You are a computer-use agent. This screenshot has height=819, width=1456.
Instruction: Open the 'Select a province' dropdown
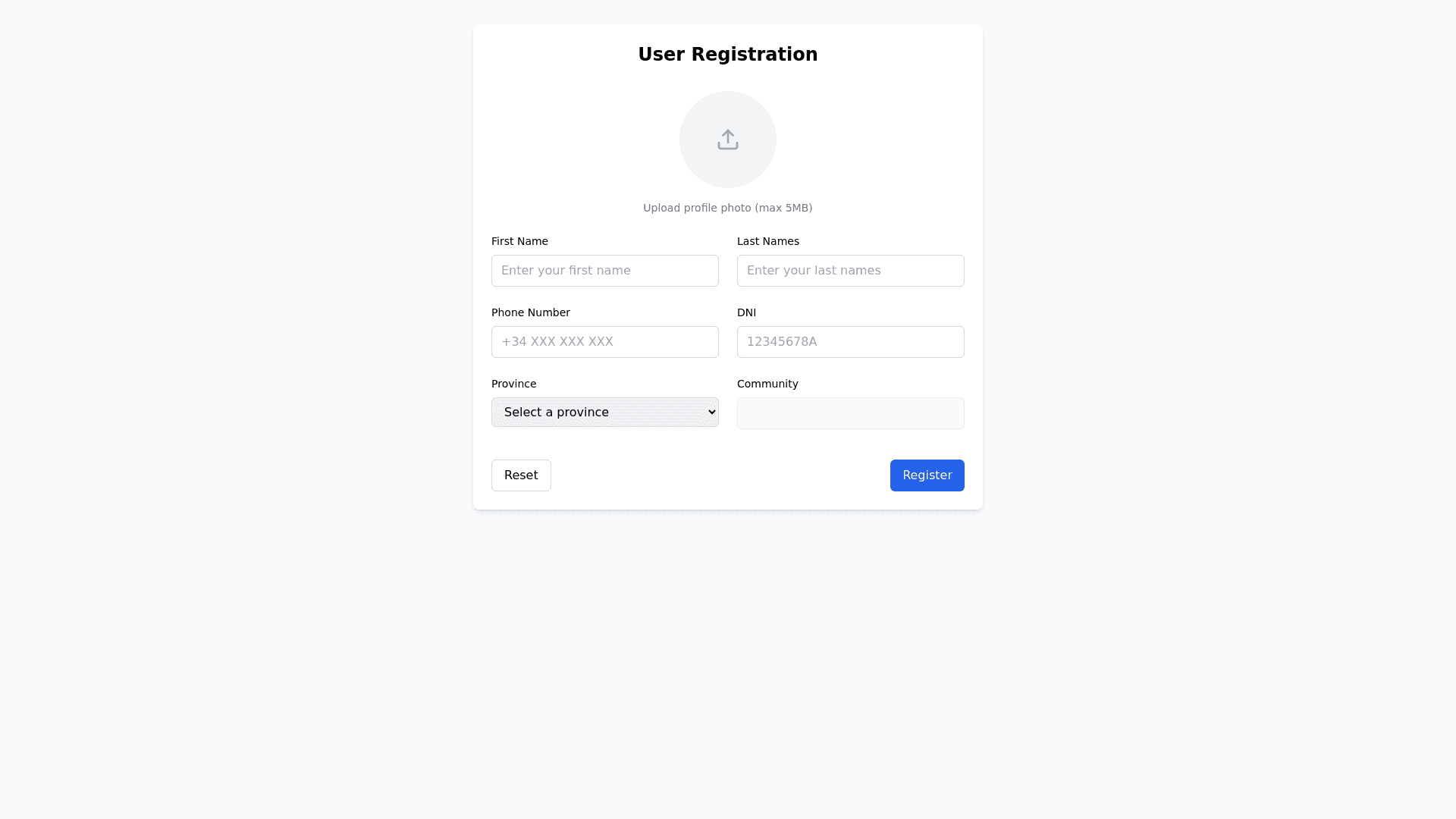[591, 413]
